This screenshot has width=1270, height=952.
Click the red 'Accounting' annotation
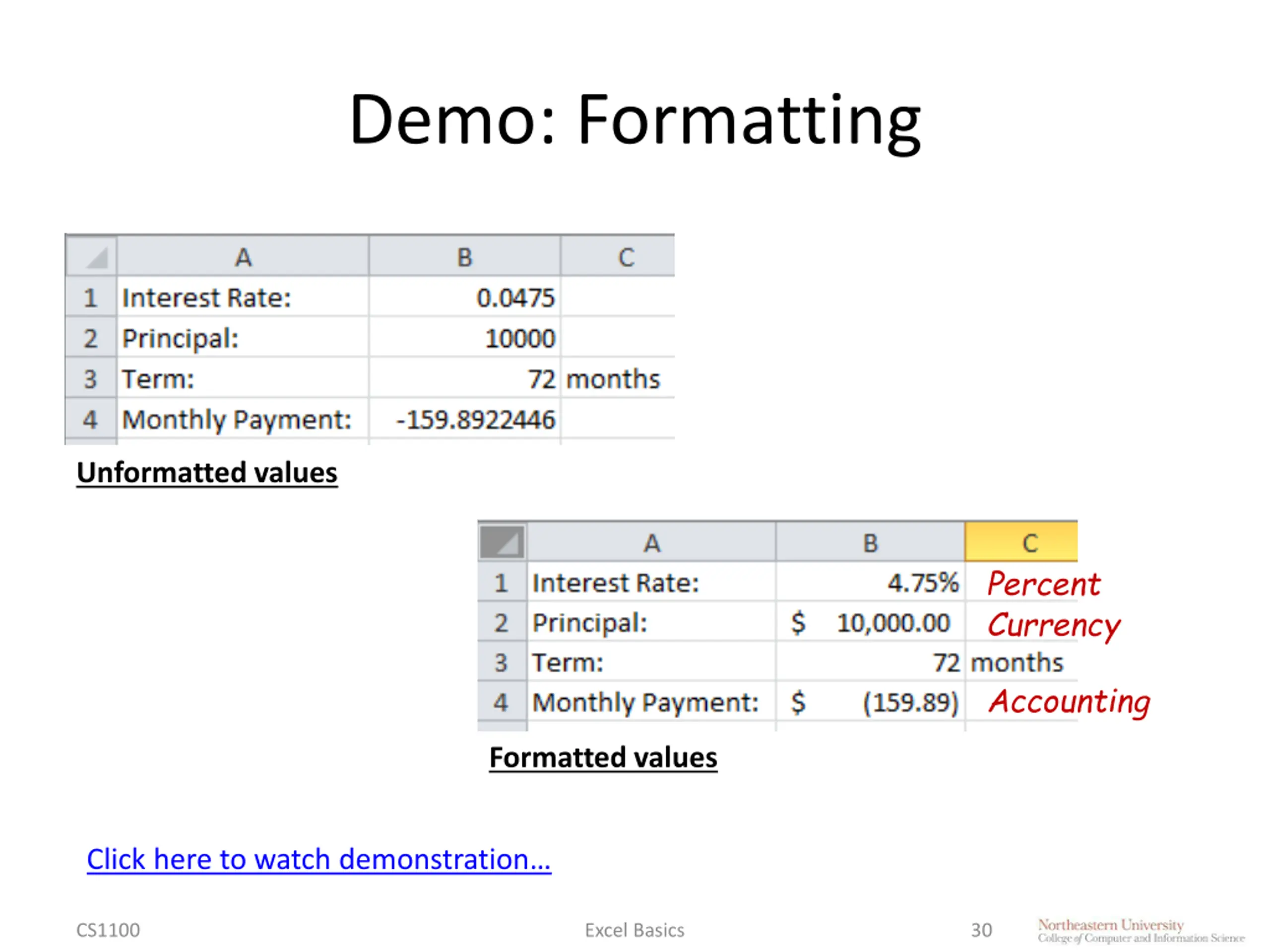click(1069, 702)
